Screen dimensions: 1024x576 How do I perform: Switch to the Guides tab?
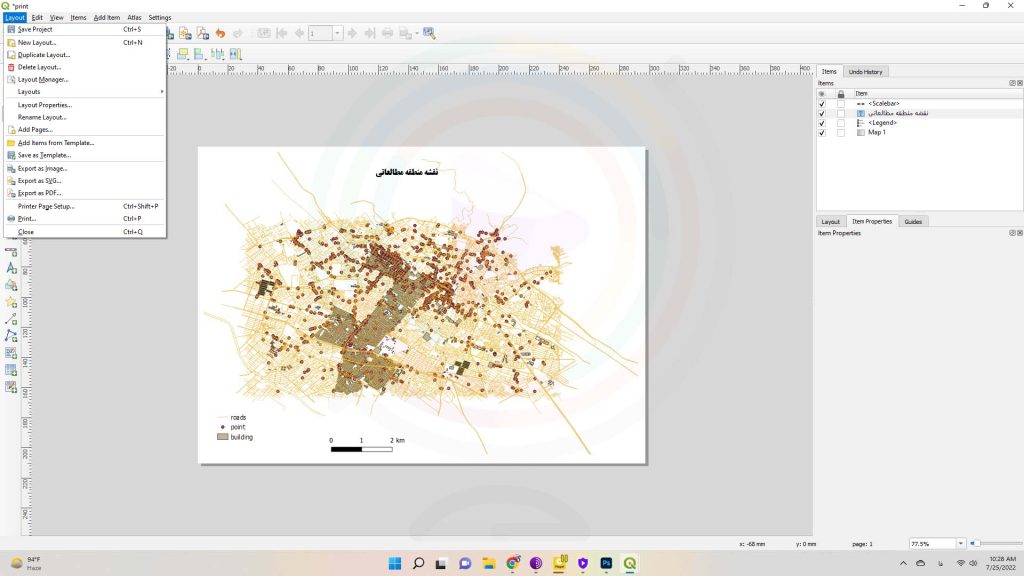tap(913, 221)
